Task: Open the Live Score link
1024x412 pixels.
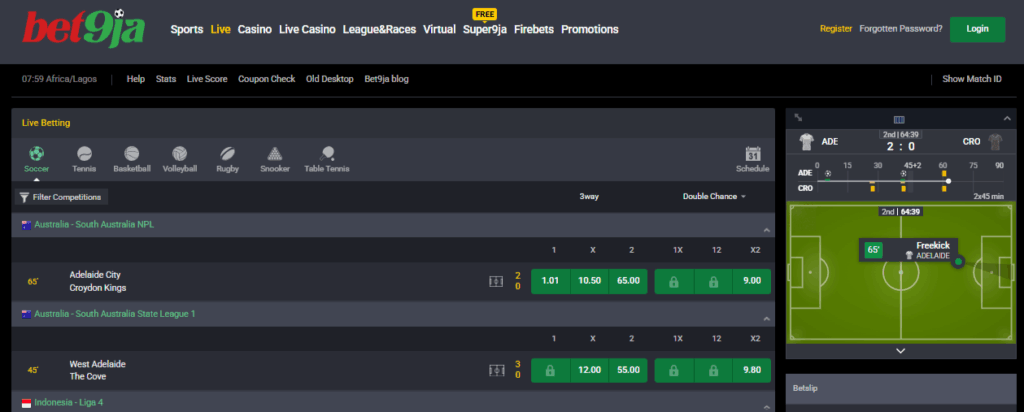Action: pyautogui.click(x=207, y=79)
